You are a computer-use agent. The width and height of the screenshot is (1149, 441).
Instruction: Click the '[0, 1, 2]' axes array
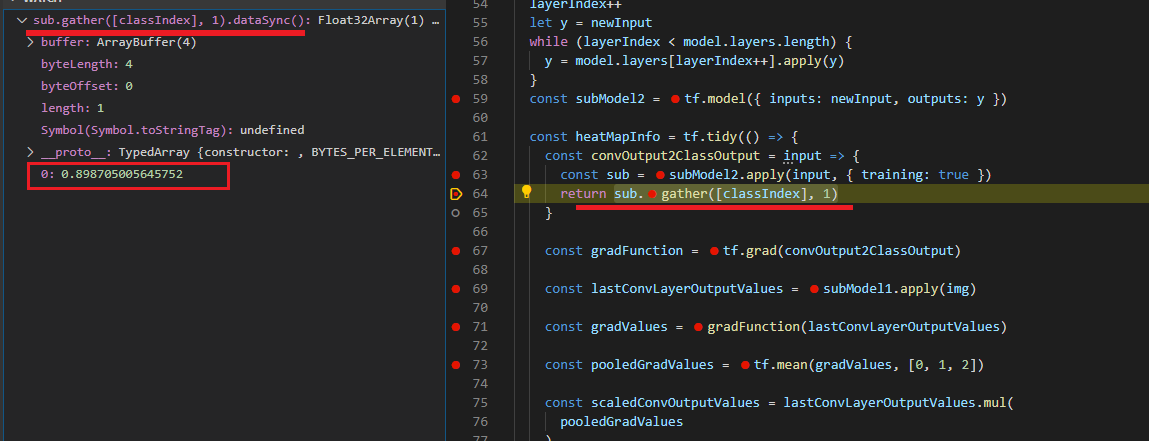[x=941, y=366]
